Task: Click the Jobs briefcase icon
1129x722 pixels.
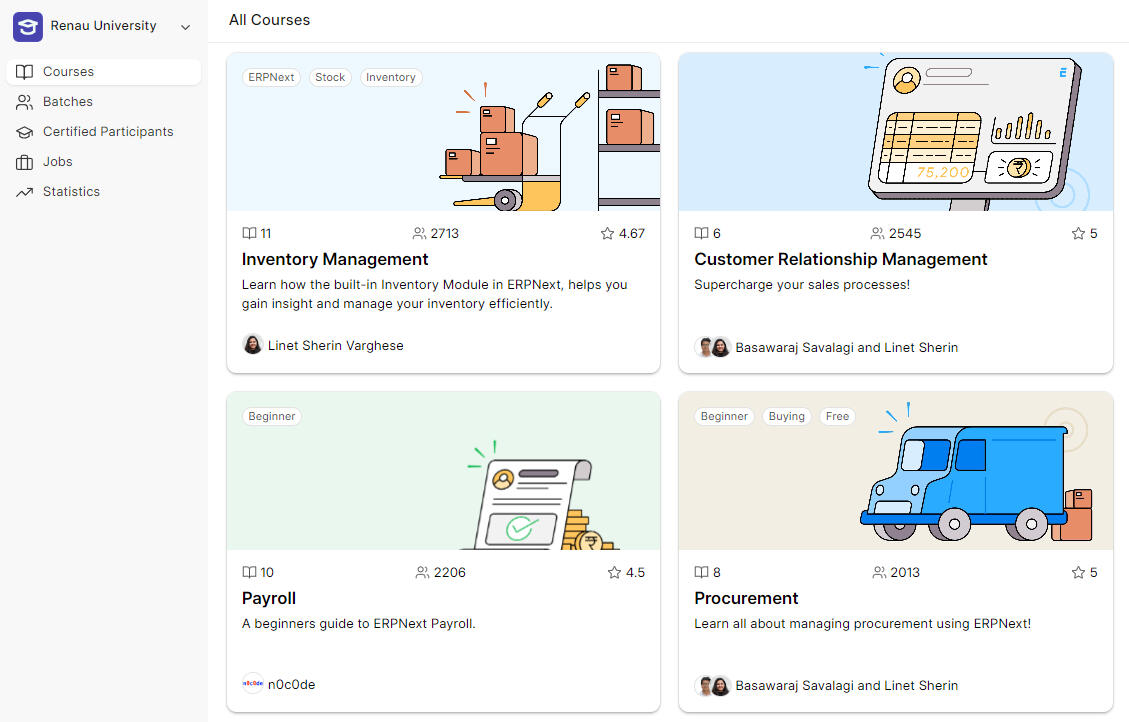Action: (x=24, y=162)
